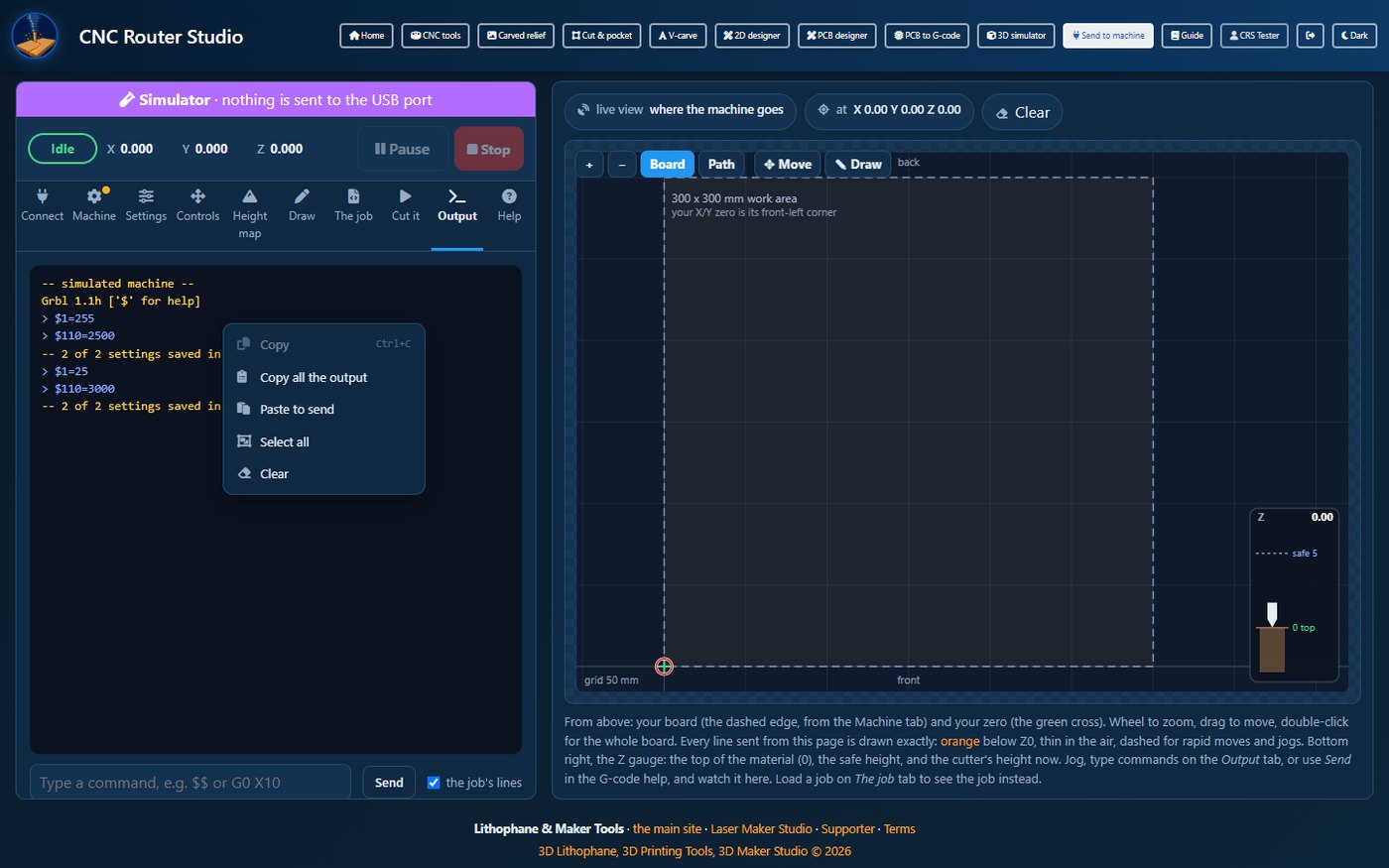The width and height of the screenshot is (1389, 868).
Task: Open the 3D simulator page
Action: click(1016, 36)
